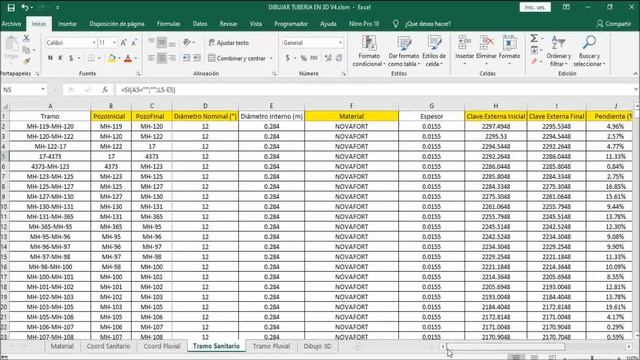Open the borders dropdown arrow
The image size is (640, 360).
click(99, 58)
